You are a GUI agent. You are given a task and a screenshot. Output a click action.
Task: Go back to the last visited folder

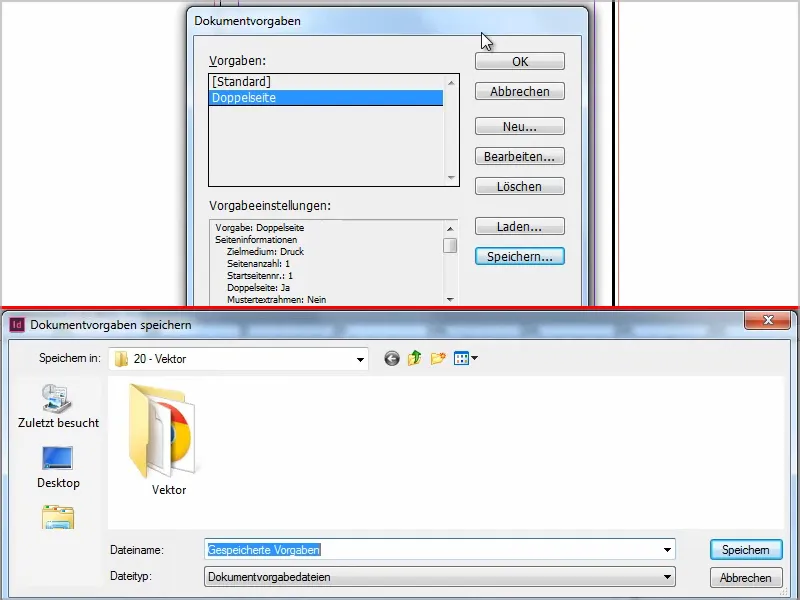point(391,359)
